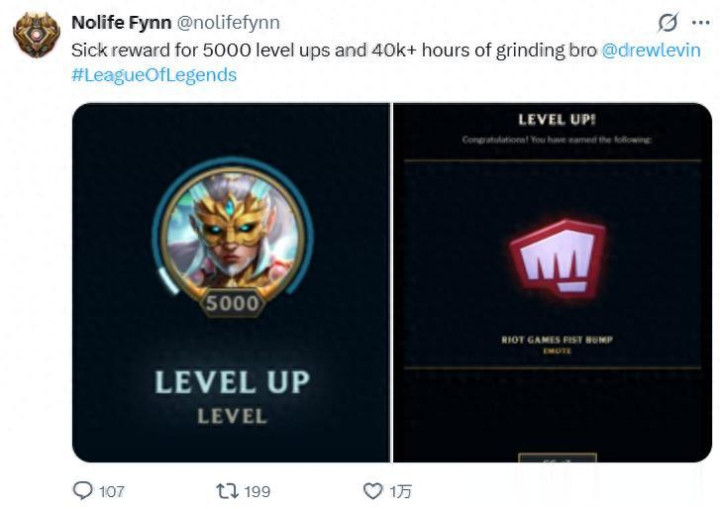Open the three-dot more options menu

(701, 23)
